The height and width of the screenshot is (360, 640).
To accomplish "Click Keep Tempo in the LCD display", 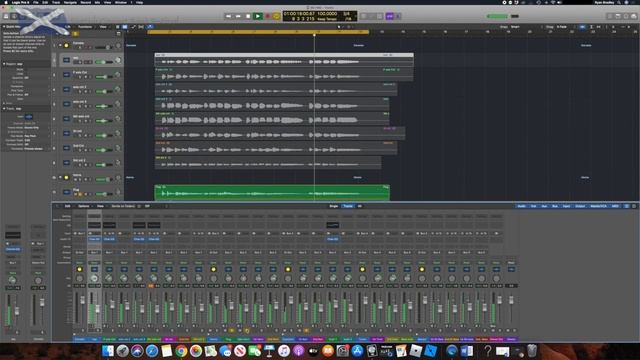I will (327, 19).
